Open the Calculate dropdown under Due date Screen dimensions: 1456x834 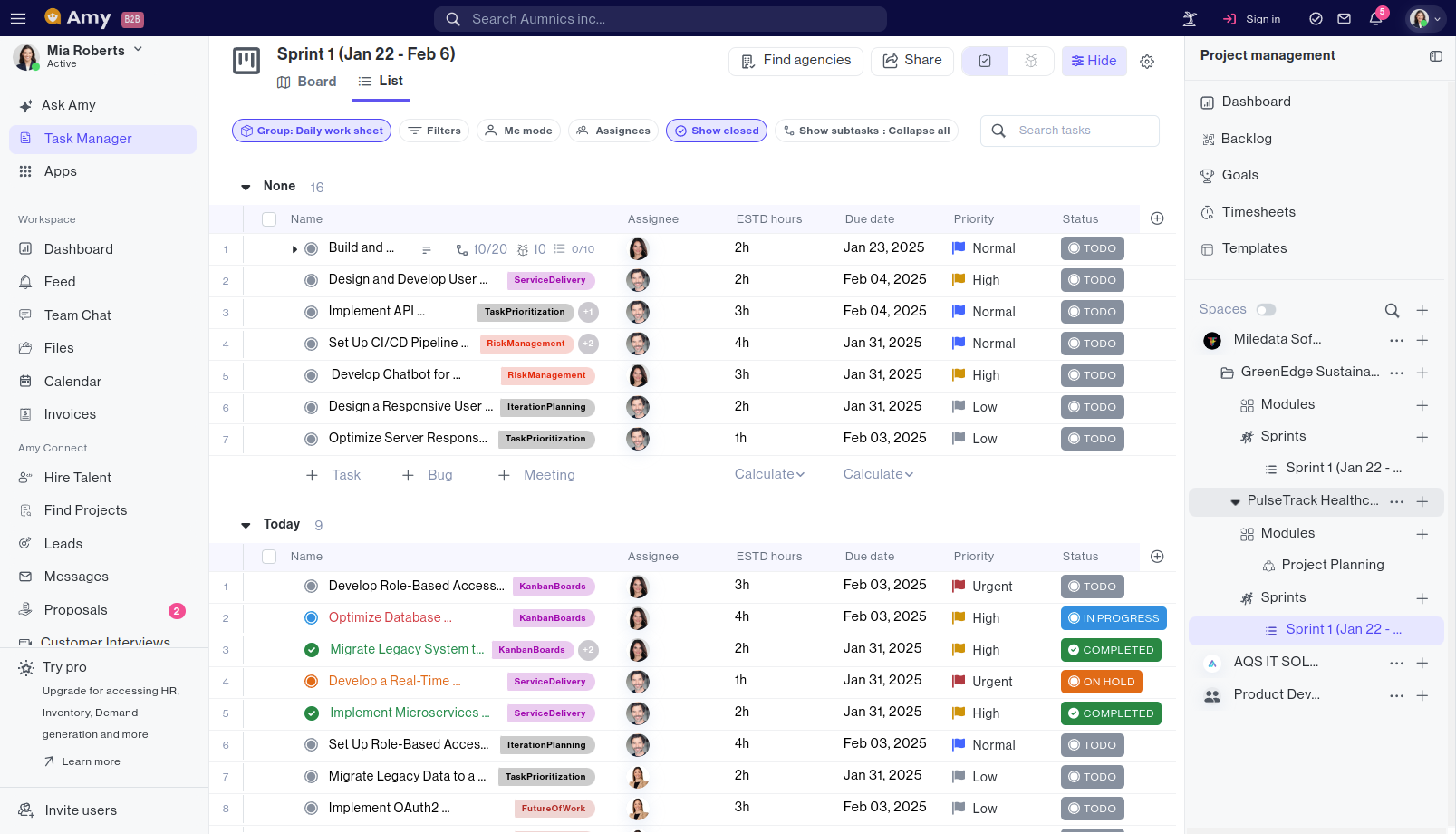point(878,474)
